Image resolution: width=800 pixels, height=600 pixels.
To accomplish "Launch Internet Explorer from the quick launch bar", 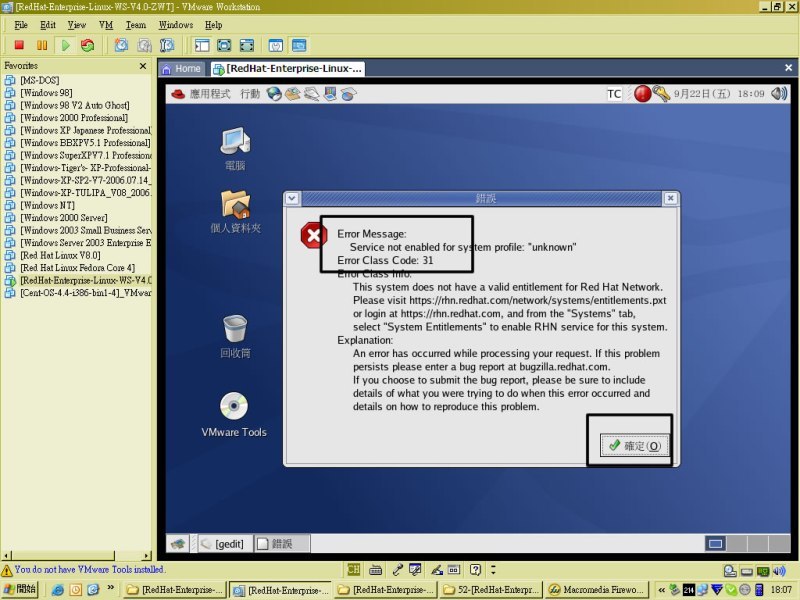I will coord(58,590).
